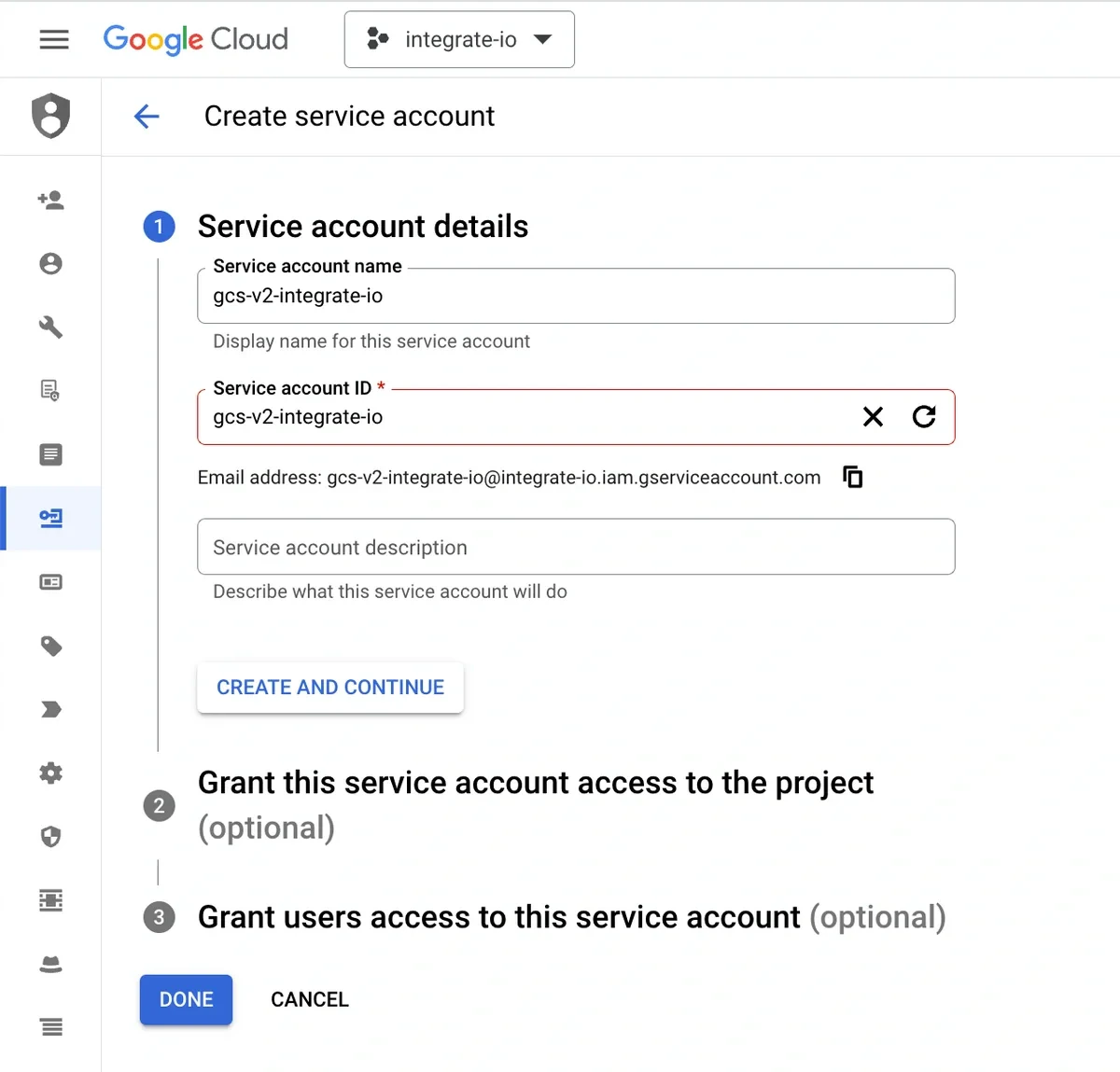Open the IAM members page icon
1120x1072 pixels.
click(x=50, y=199)
